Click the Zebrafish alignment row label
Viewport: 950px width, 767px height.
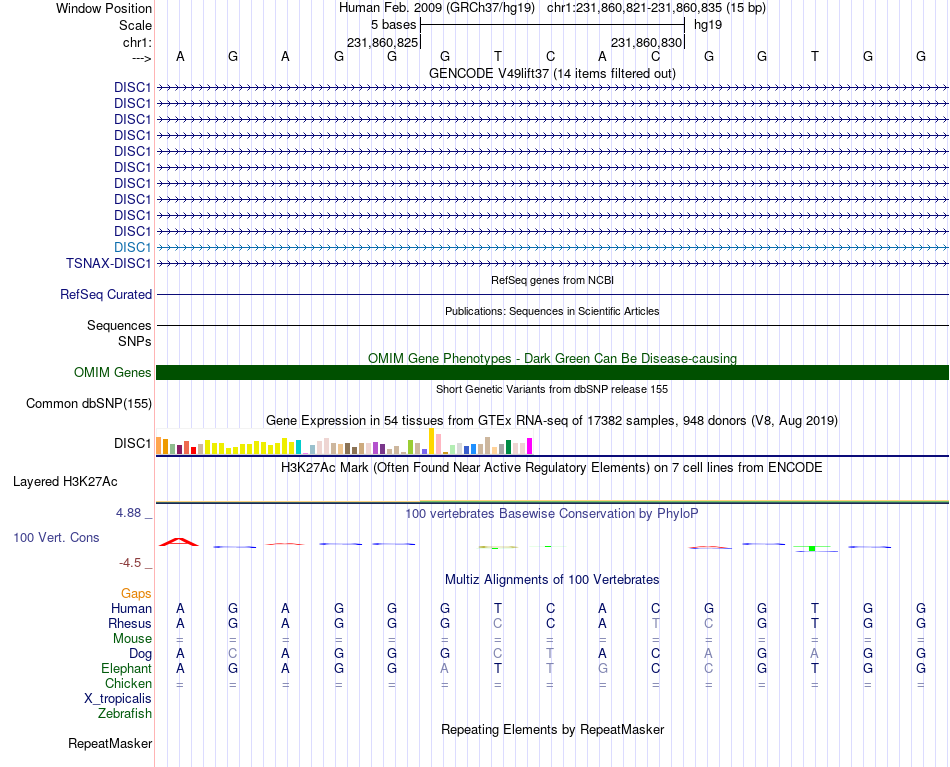pyautogui.click(x=125, y=713)
